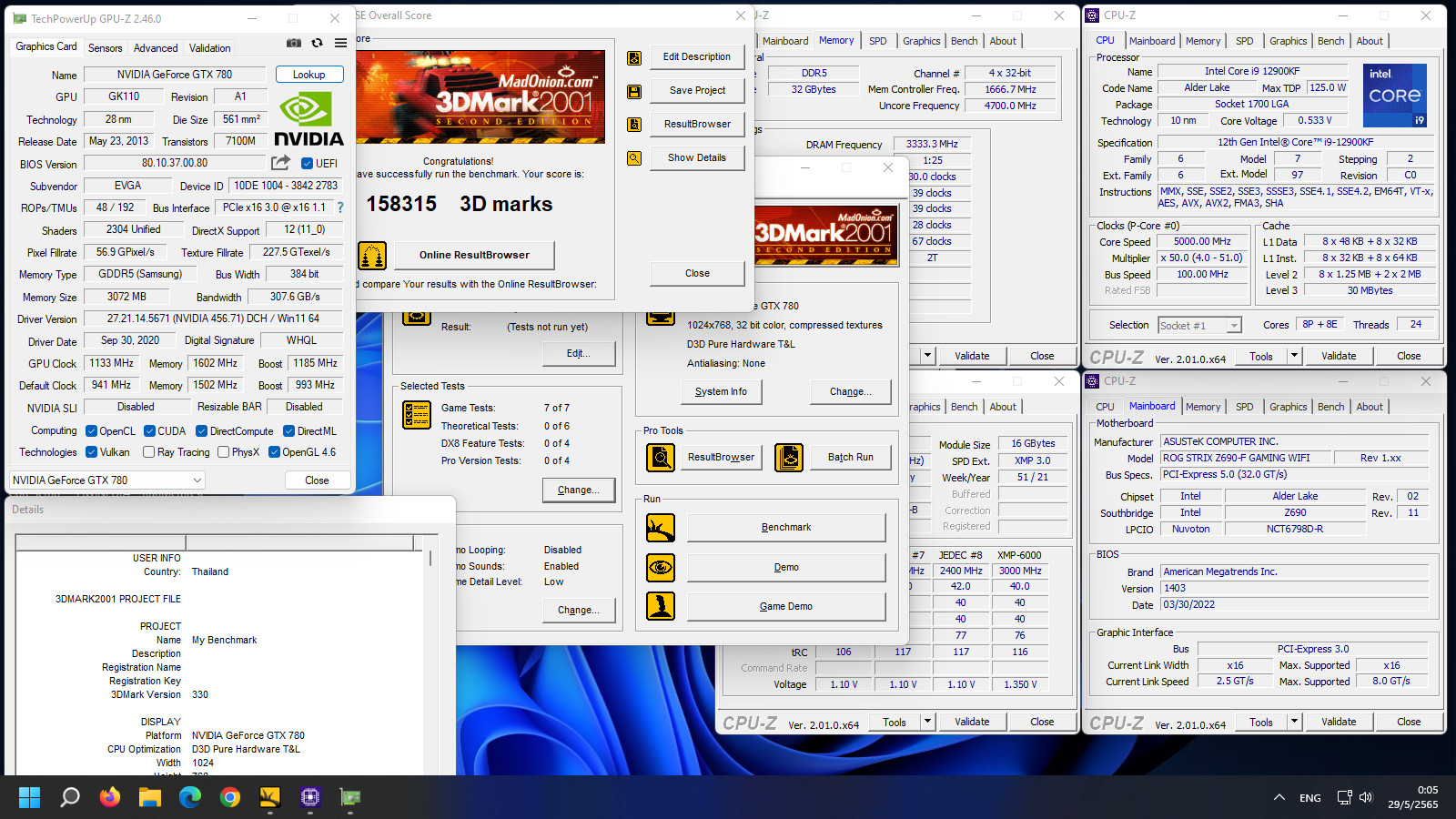
Task: Click Pro Tools ResultBrowser magnifier icon
Action: tap(661, 458)
